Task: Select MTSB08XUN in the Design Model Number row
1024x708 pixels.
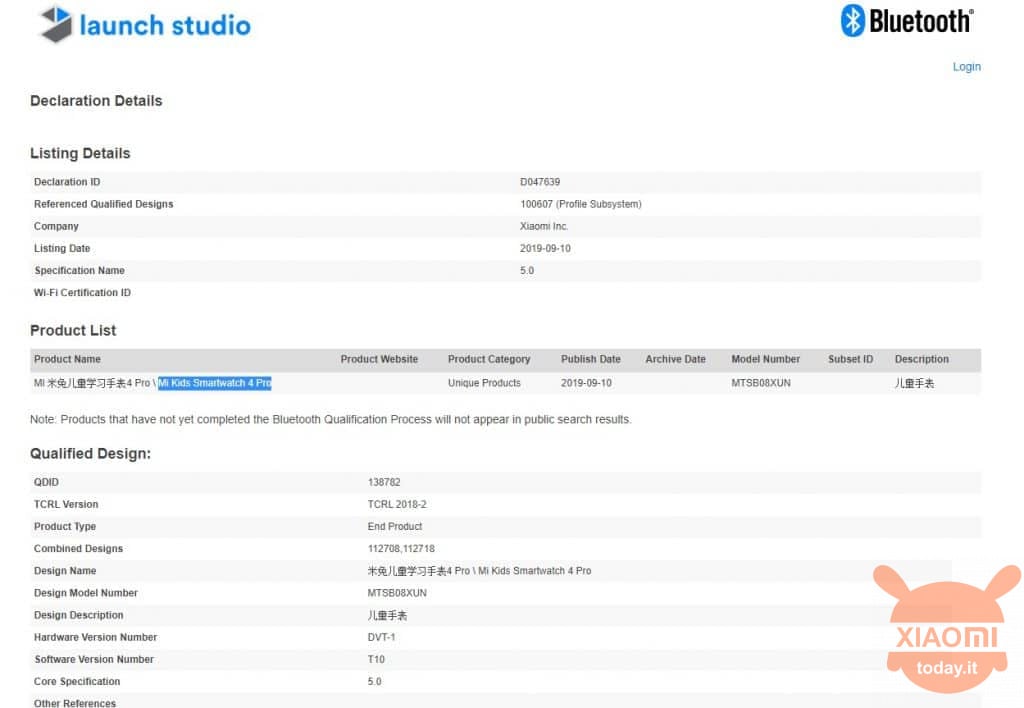Action: pyautogui.click(x=397, y=593)
